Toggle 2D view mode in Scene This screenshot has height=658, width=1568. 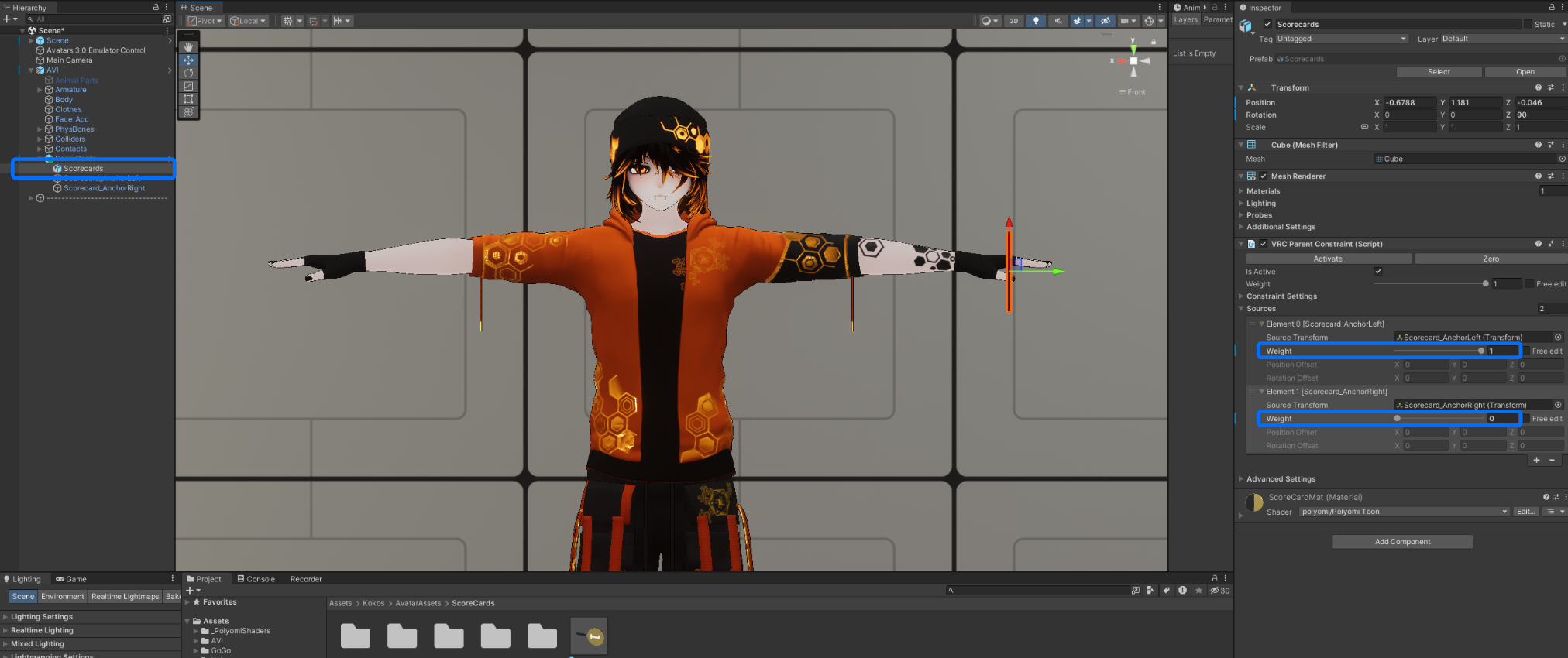tap(1013, 21)
